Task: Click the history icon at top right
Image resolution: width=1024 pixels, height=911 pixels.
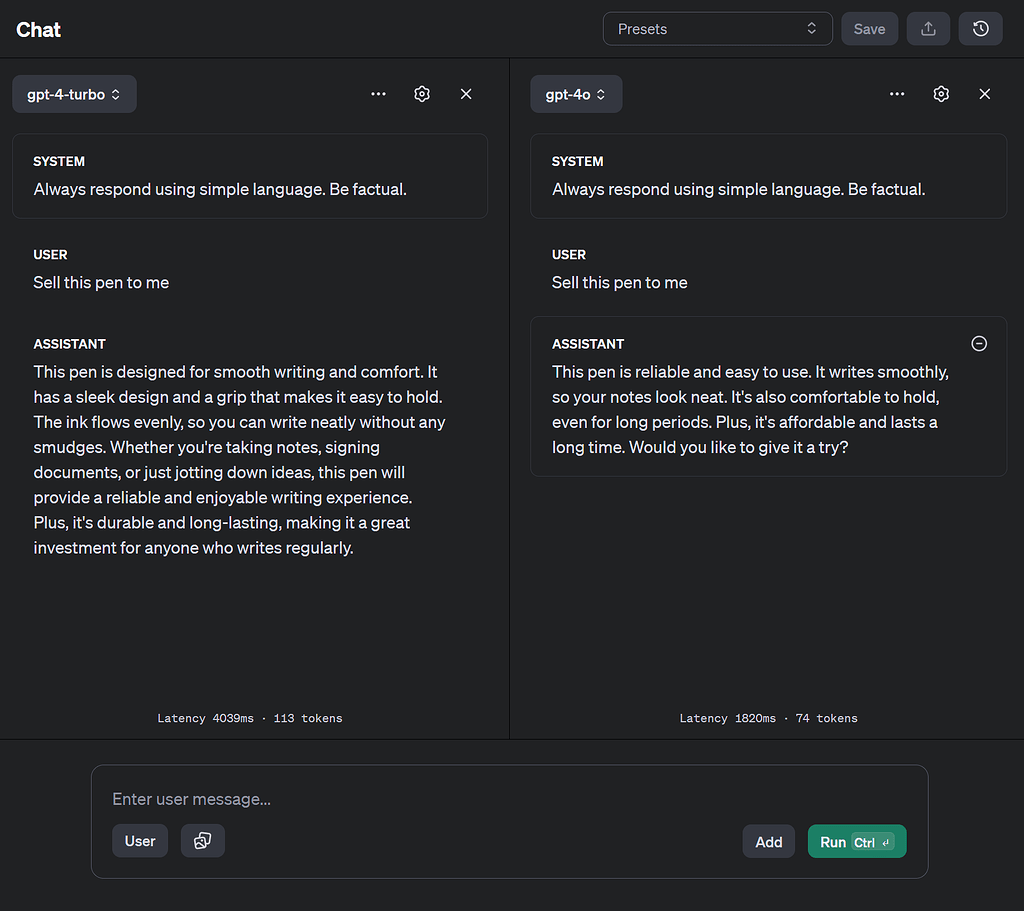Action: coord(980,28)
